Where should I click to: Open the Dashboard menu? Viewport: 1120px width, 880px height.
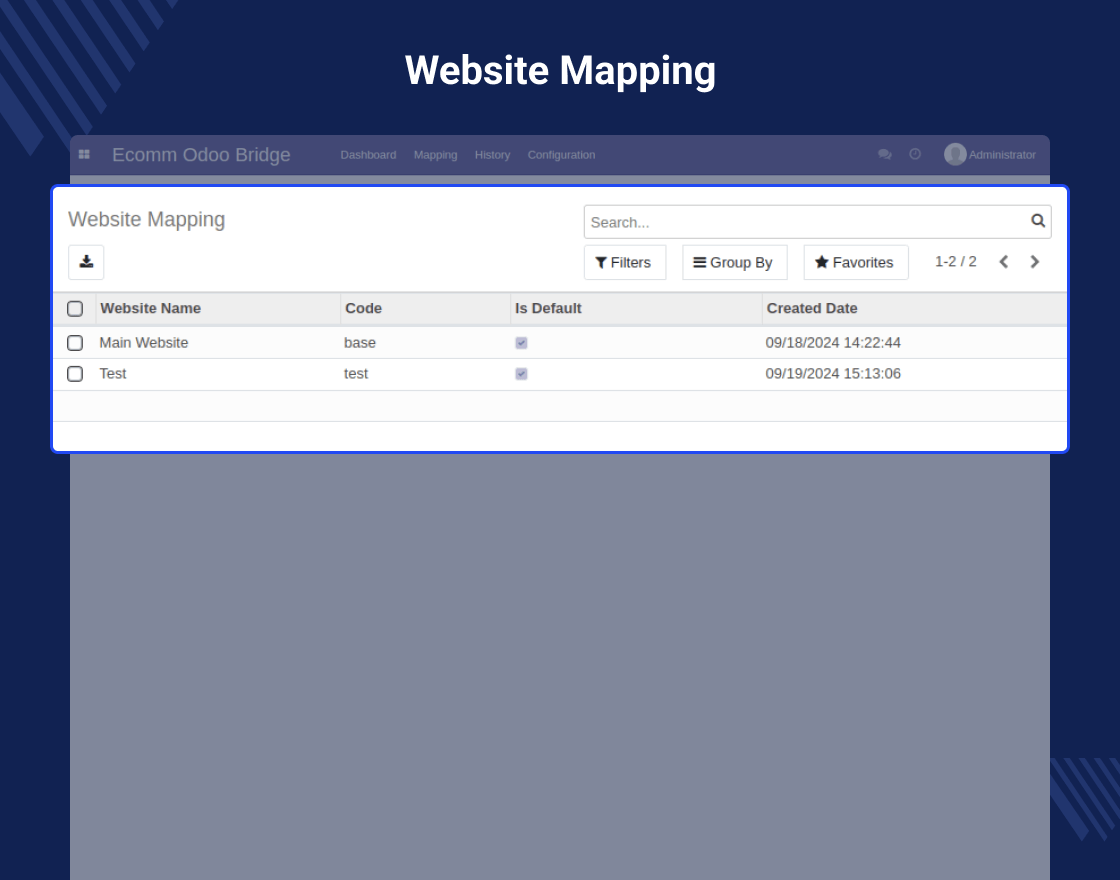[x=368, y=155]
